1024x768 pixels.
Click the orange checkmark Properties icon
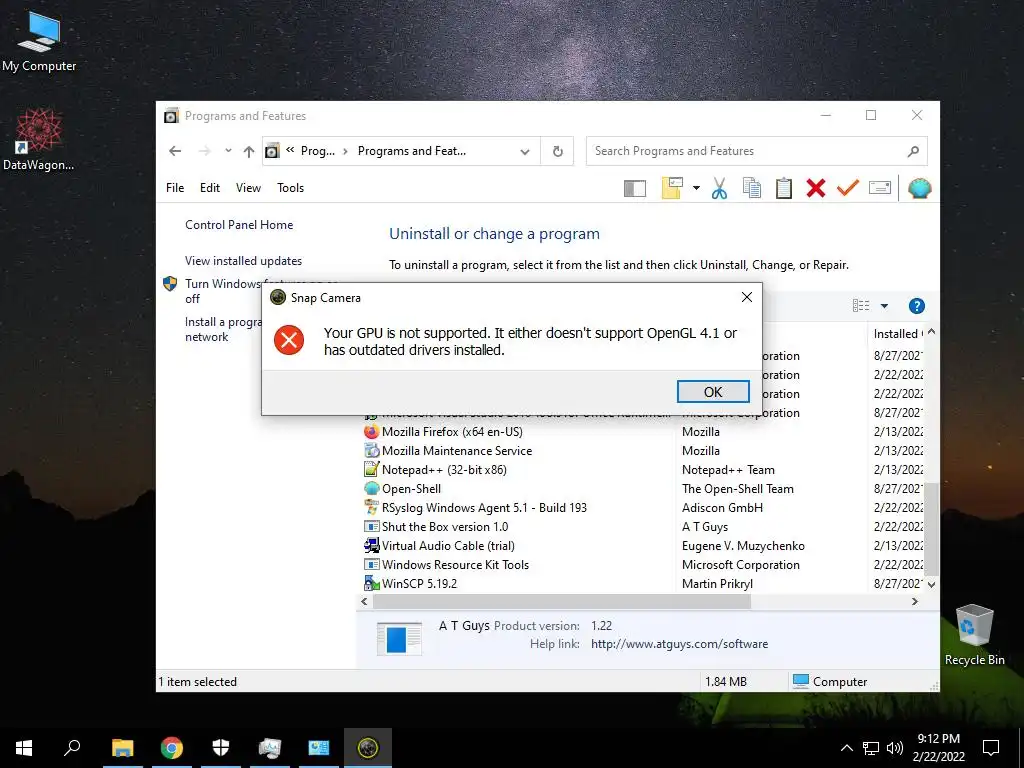pyautogui.click(x=848, y=188)
